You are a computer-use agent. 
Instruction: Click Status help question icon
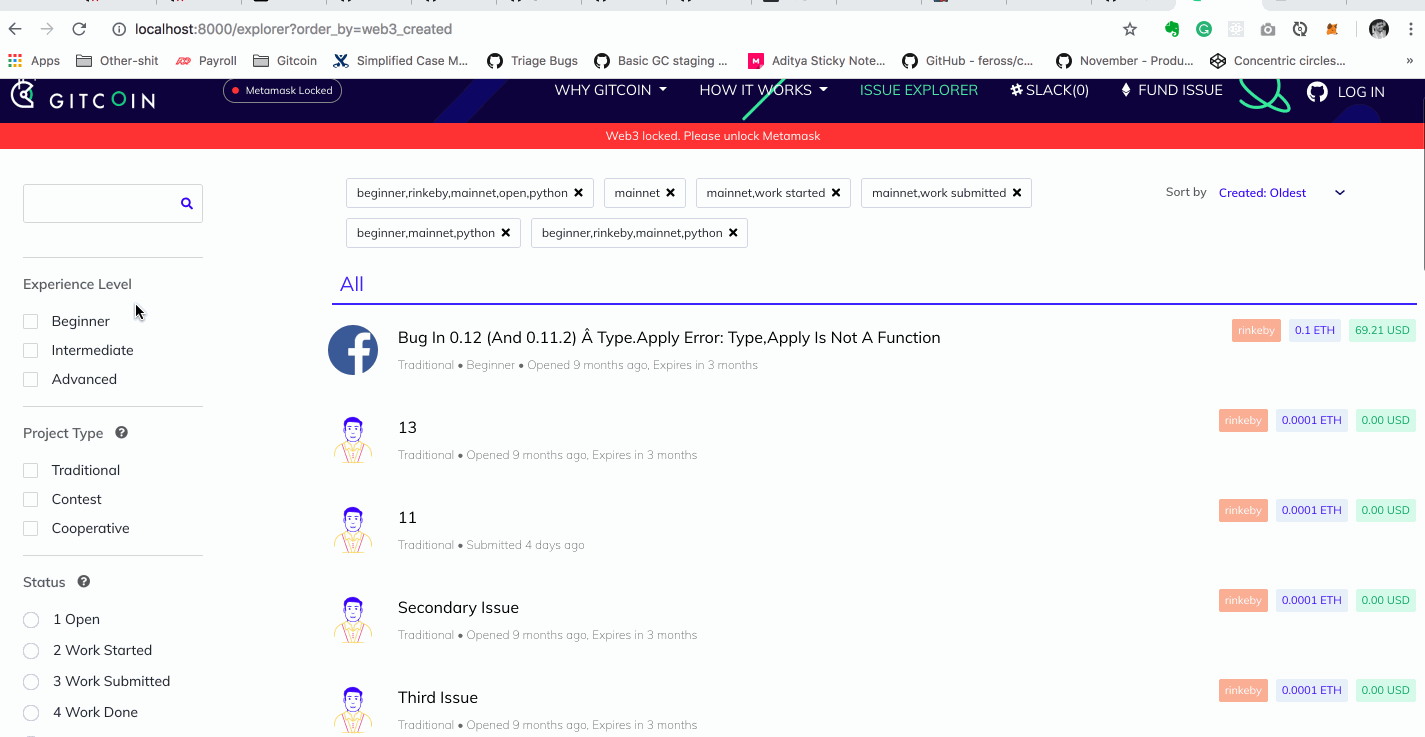(84, 582)
